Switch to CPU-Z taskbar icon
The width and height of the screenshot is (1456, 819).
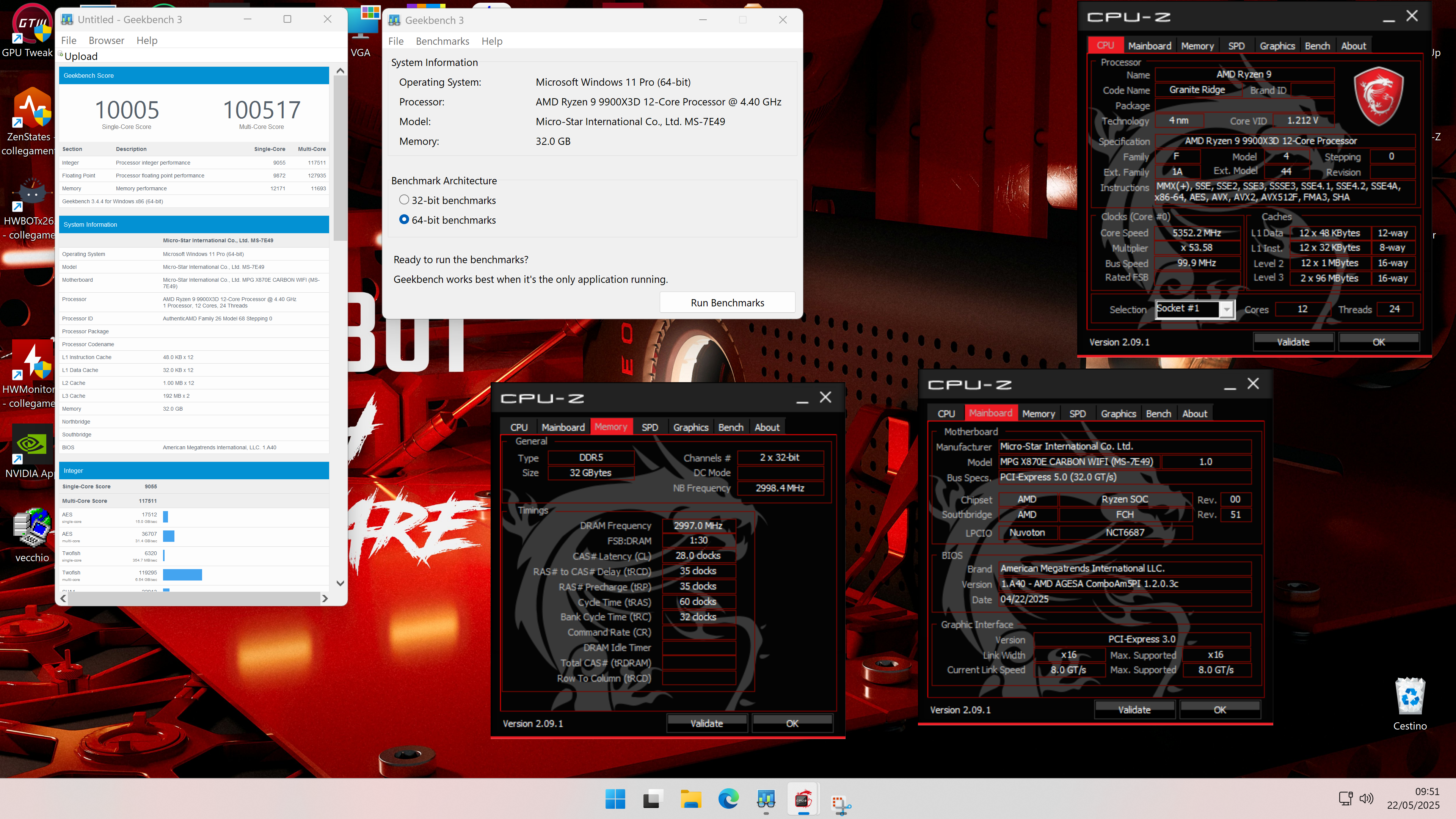tap(803, 799)
